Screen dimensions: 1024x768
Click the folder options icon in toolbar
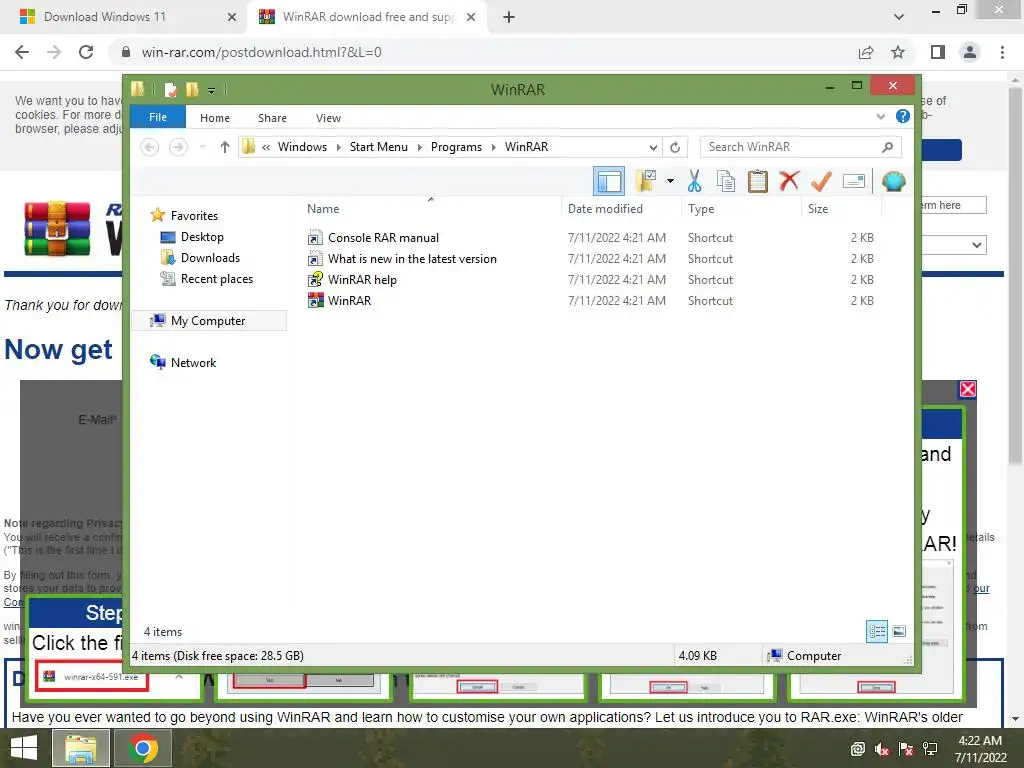(x=646, y=181)
